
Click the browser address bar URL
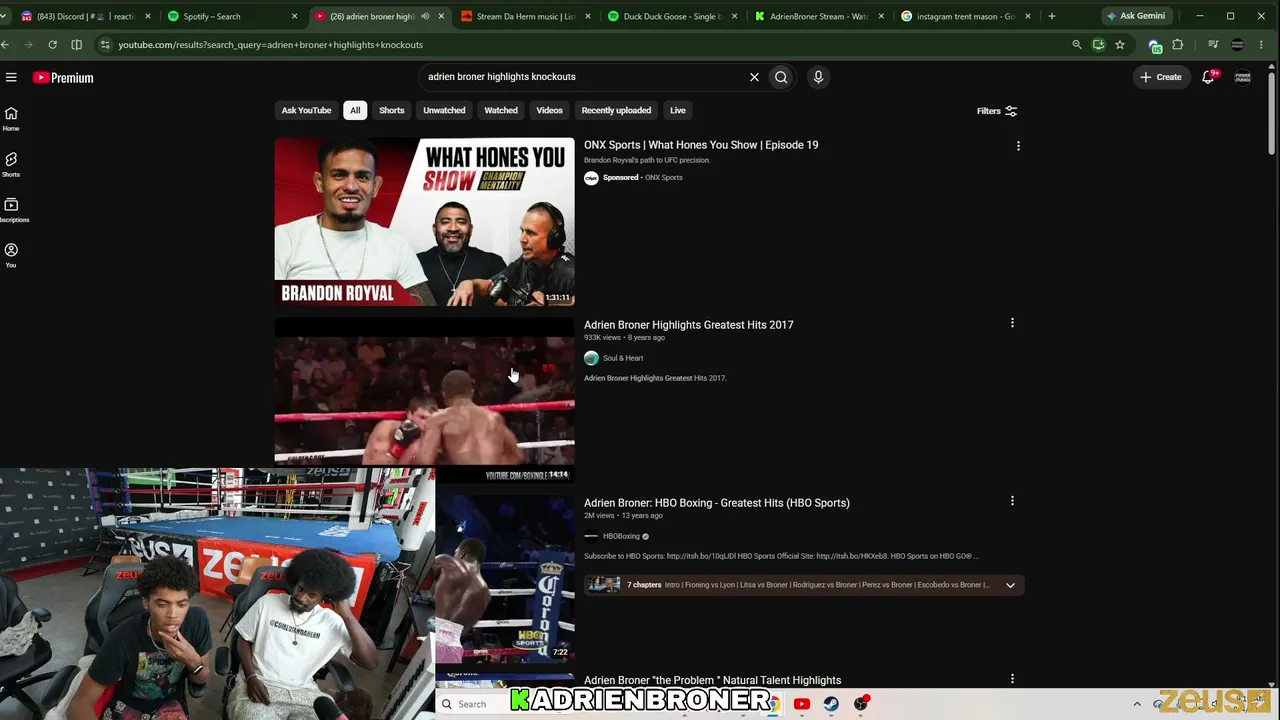click(x=270, y=45)
